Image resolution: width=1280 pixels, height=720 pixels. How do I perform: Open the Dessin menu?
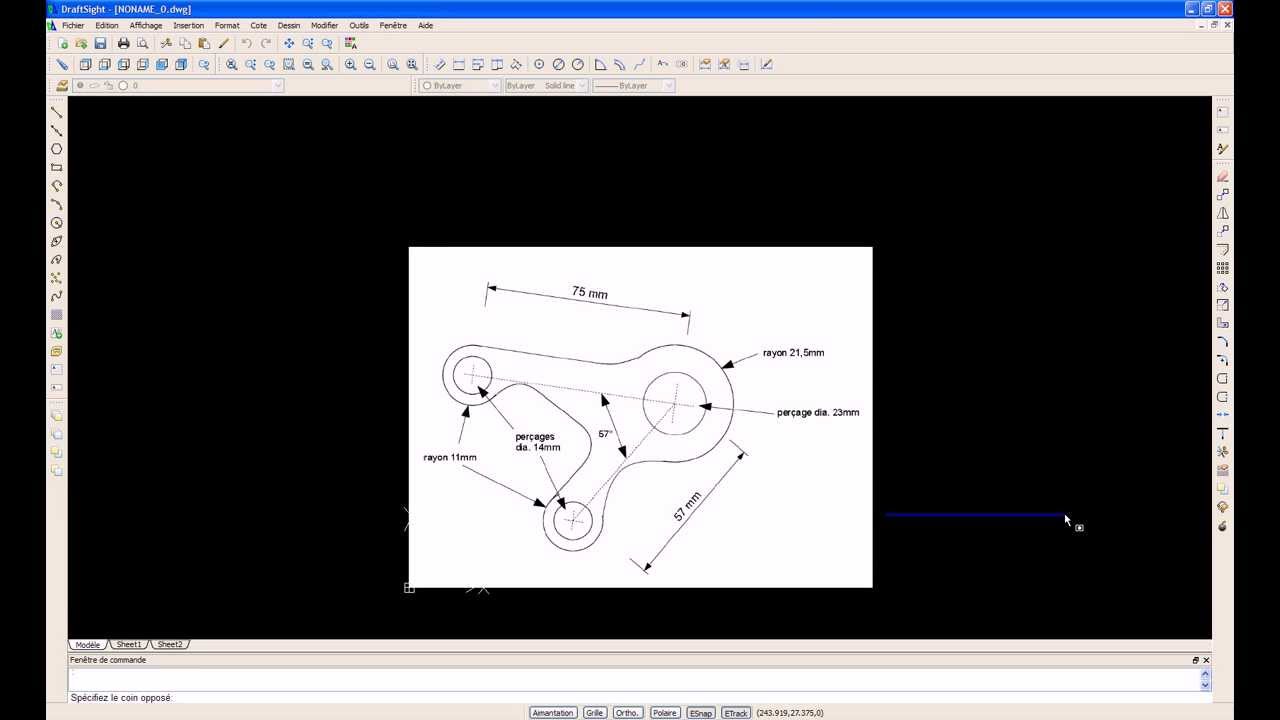coord(289,25)
